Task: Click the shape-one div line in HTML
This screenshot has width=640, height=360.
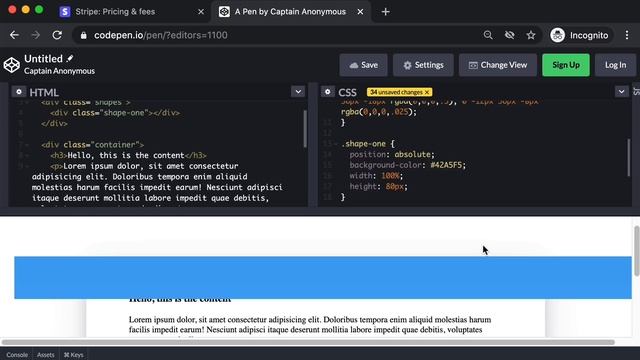Action: pos(115,113)
